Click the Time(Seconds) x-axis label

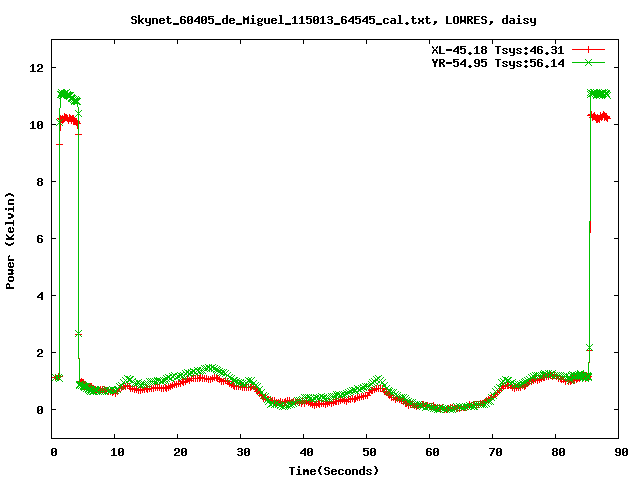pyautogui.click(x=333, y=471)
